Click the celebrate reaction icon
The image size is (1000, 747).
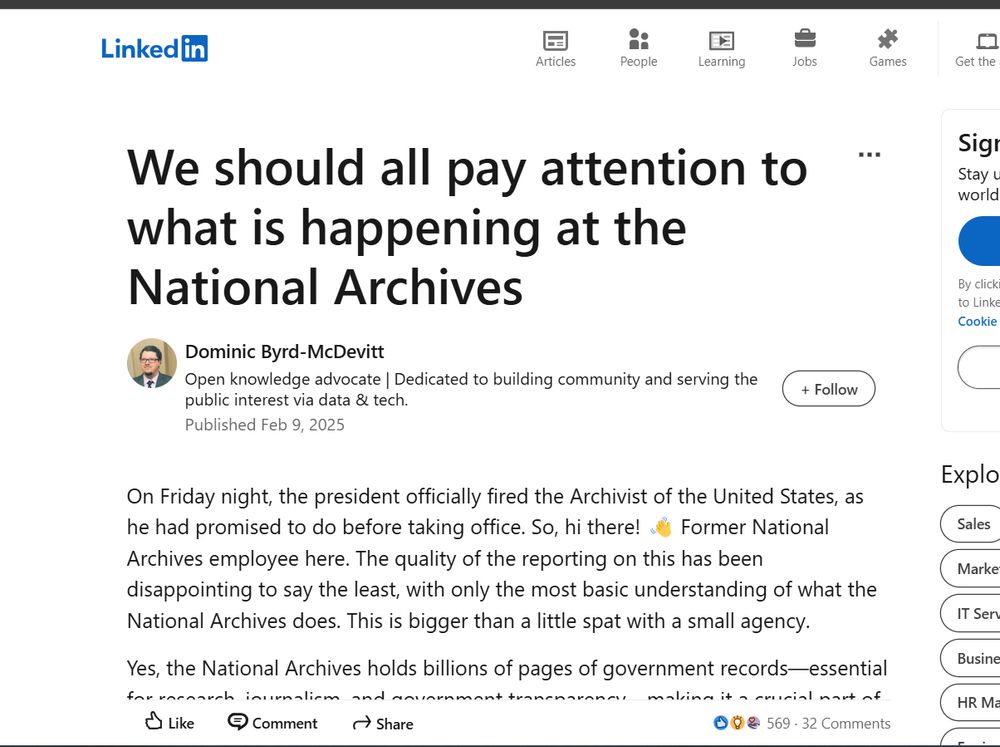(753, 723)
